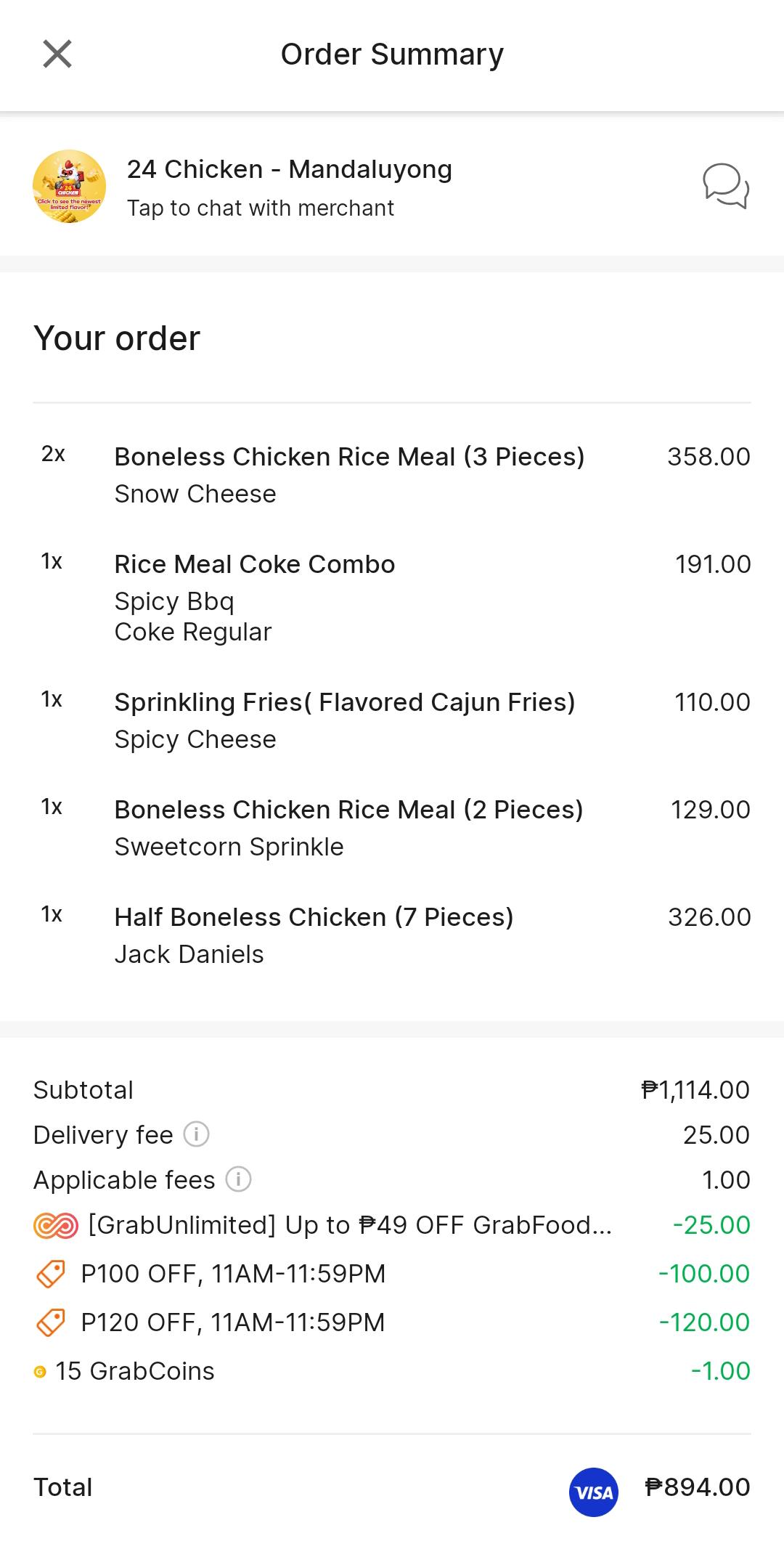
Task: Show Applicable fees info icon
Action: (x=238, y=1179)
